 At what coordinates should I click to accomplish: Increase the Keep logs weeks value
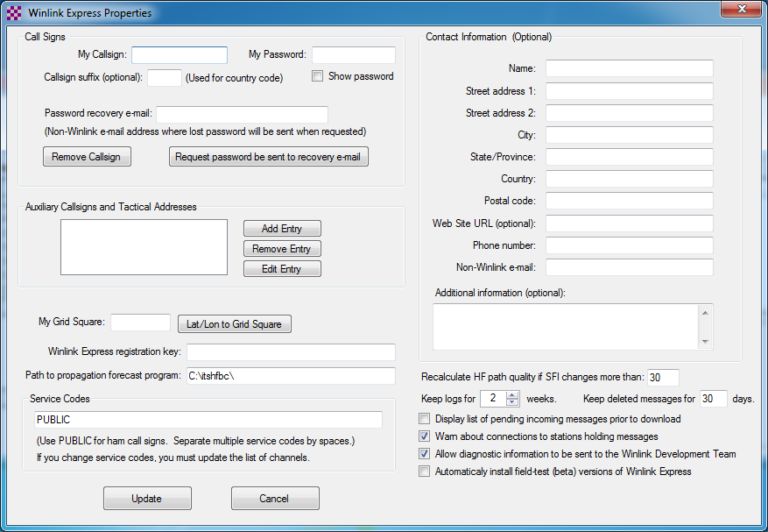coord(512,395)
